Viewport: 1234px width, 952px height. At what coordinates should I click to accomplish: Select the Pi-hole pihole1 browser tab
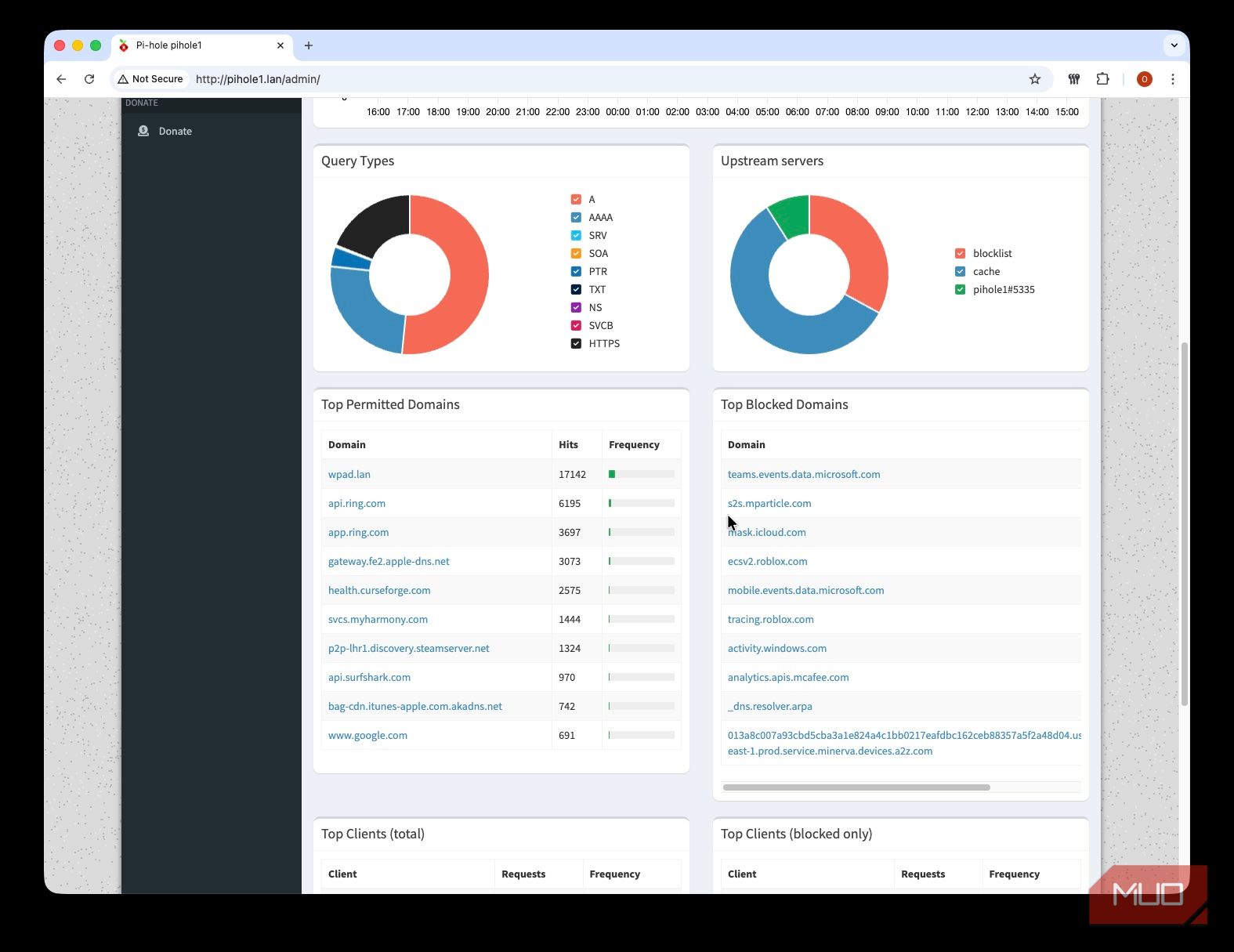coord(202,45)
